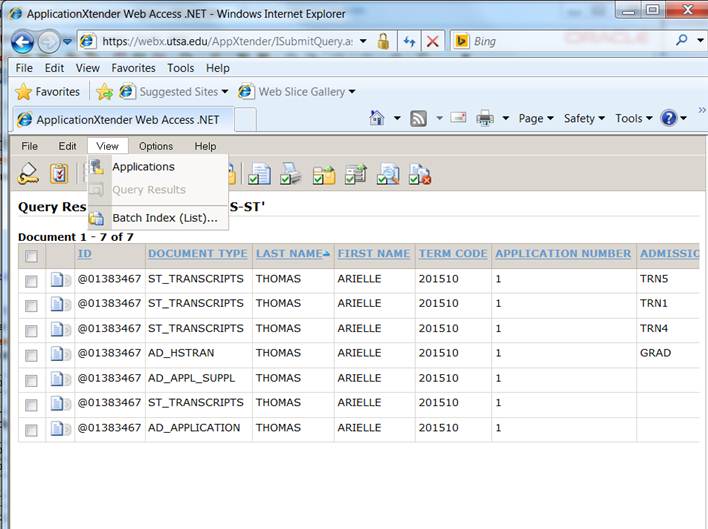
Task: Click the security lock icon in address bar
Action: [384, 41]
